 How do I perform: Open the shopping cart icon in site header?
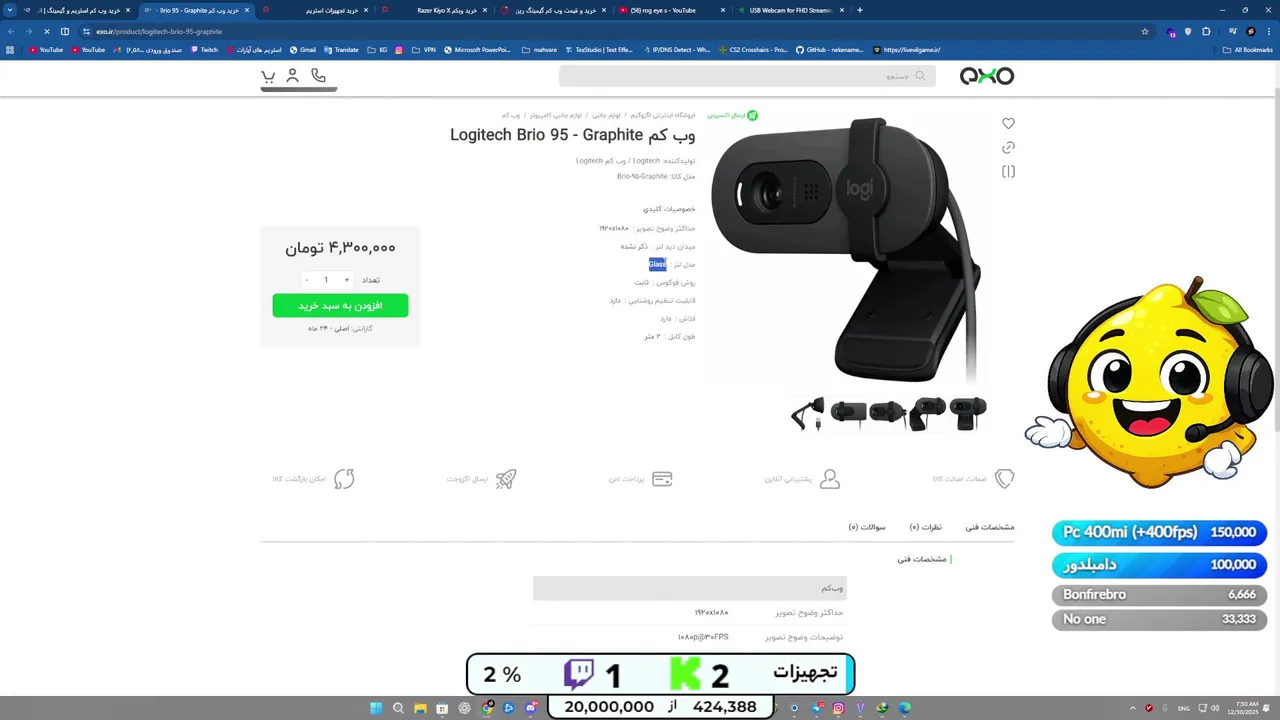click(x=268, y=76)
